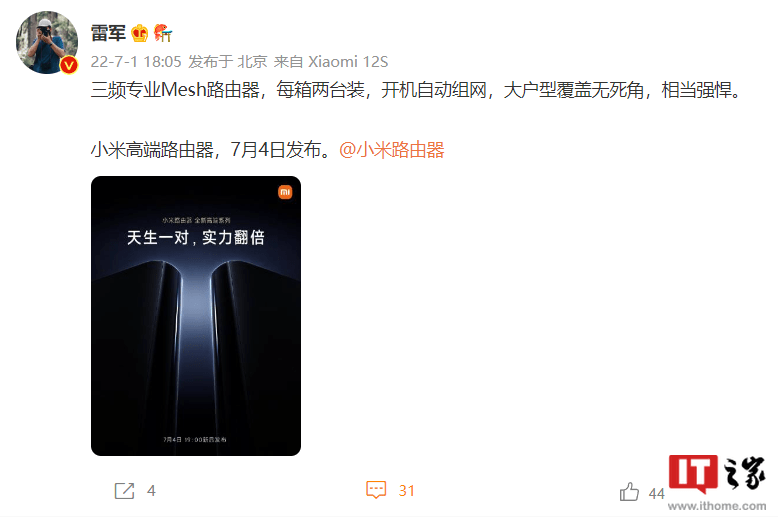This screenshot has width=778, height=522.
Task: Click the verified V badge on avatar
Action: pos(69,65)
